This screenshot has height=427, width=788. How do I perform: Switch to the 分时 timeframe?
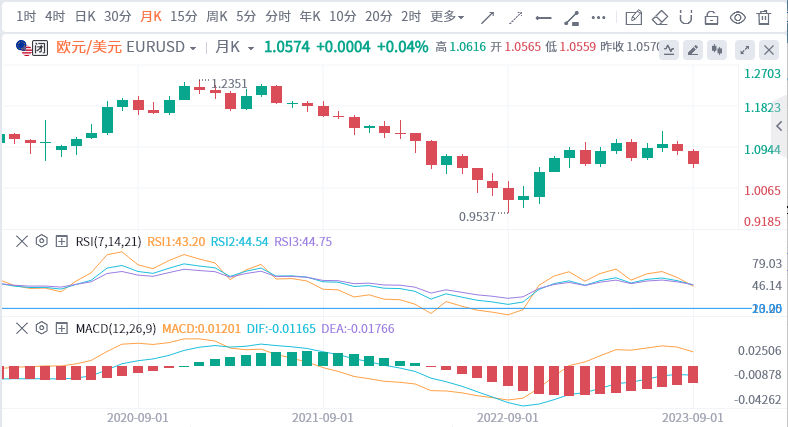pos(278,17)
